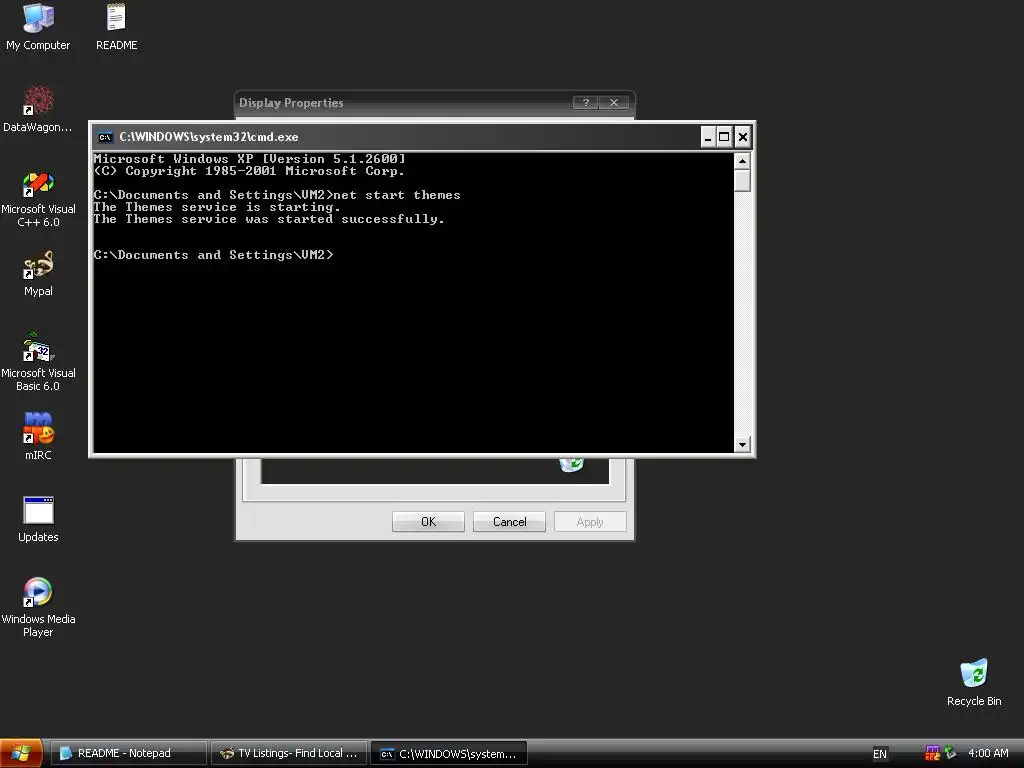The width and height of the screenshot is (1024, 768).
Task: Click the disabled Apply button in Display Properties
Action: pyautogui.click(x=590, y=522)
